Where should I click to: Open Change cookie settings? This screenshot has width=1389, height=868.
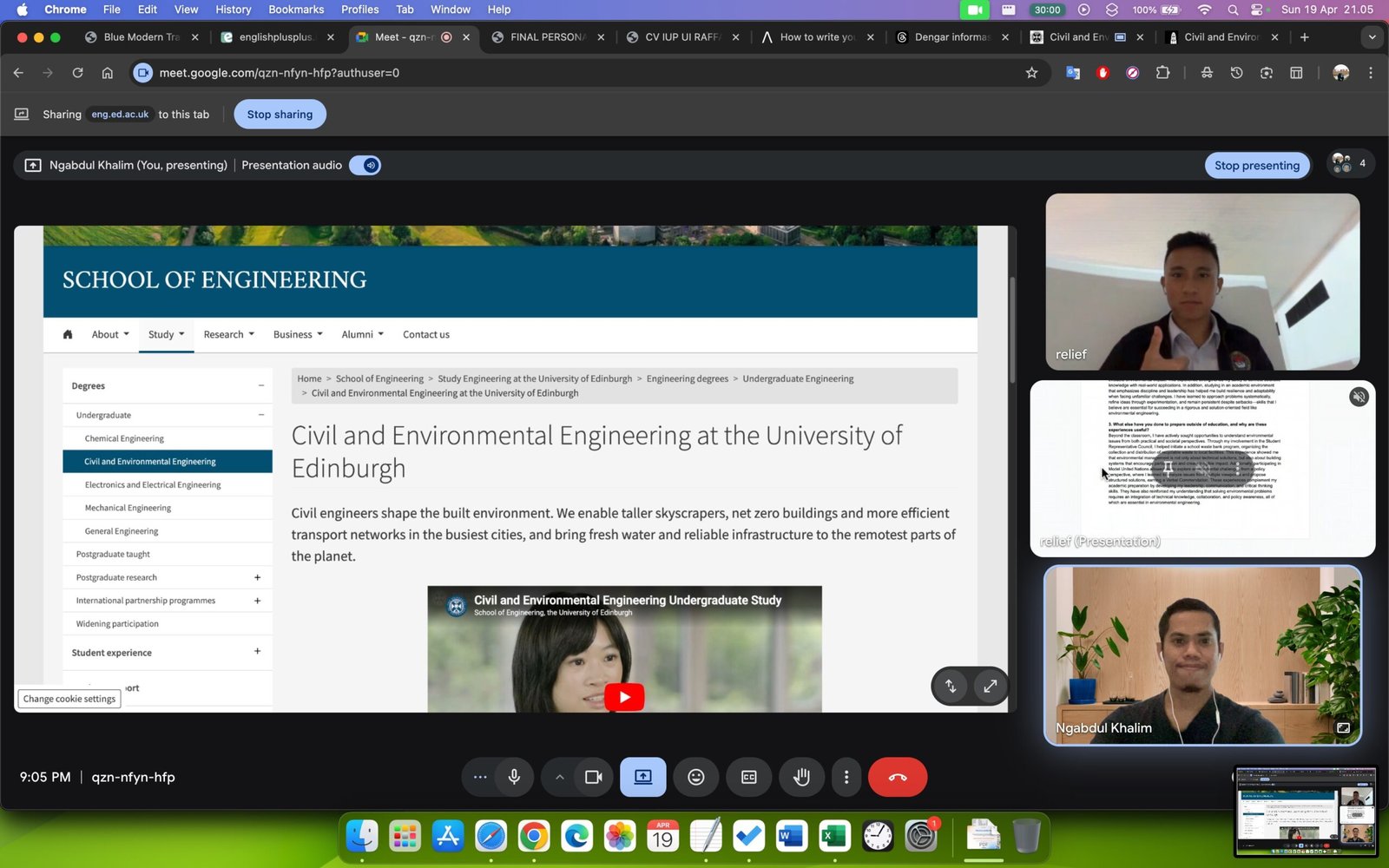click(x=69, y=699)
